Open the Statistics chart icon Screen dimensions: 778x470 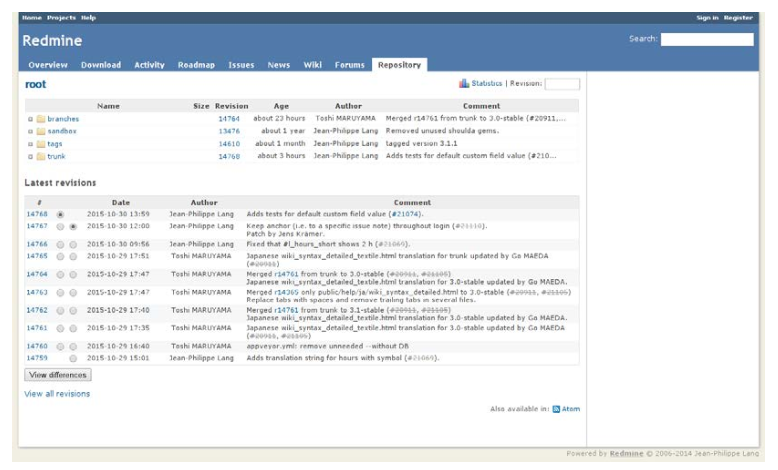464,84
